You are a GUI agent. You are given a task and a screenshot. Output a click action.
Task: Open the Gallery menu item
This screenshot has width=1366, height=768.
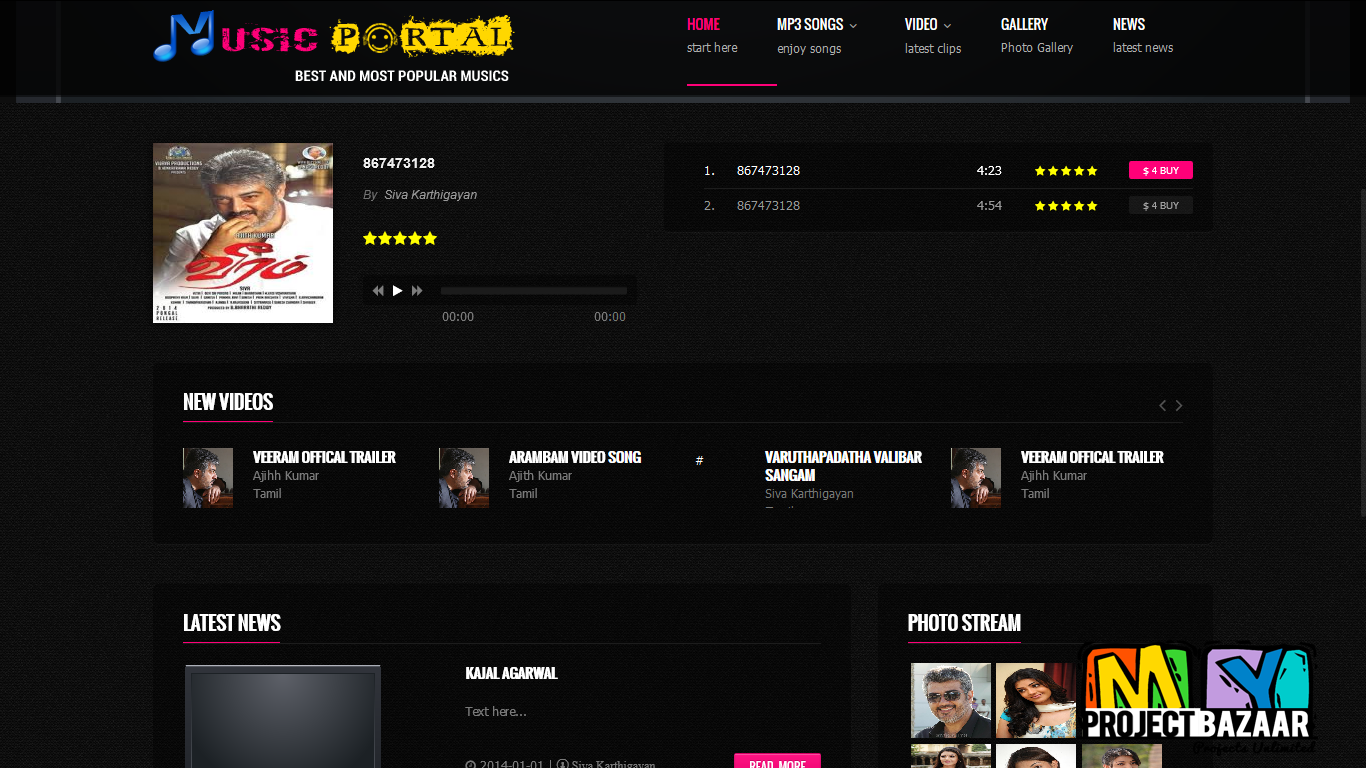click(1024, 25)
